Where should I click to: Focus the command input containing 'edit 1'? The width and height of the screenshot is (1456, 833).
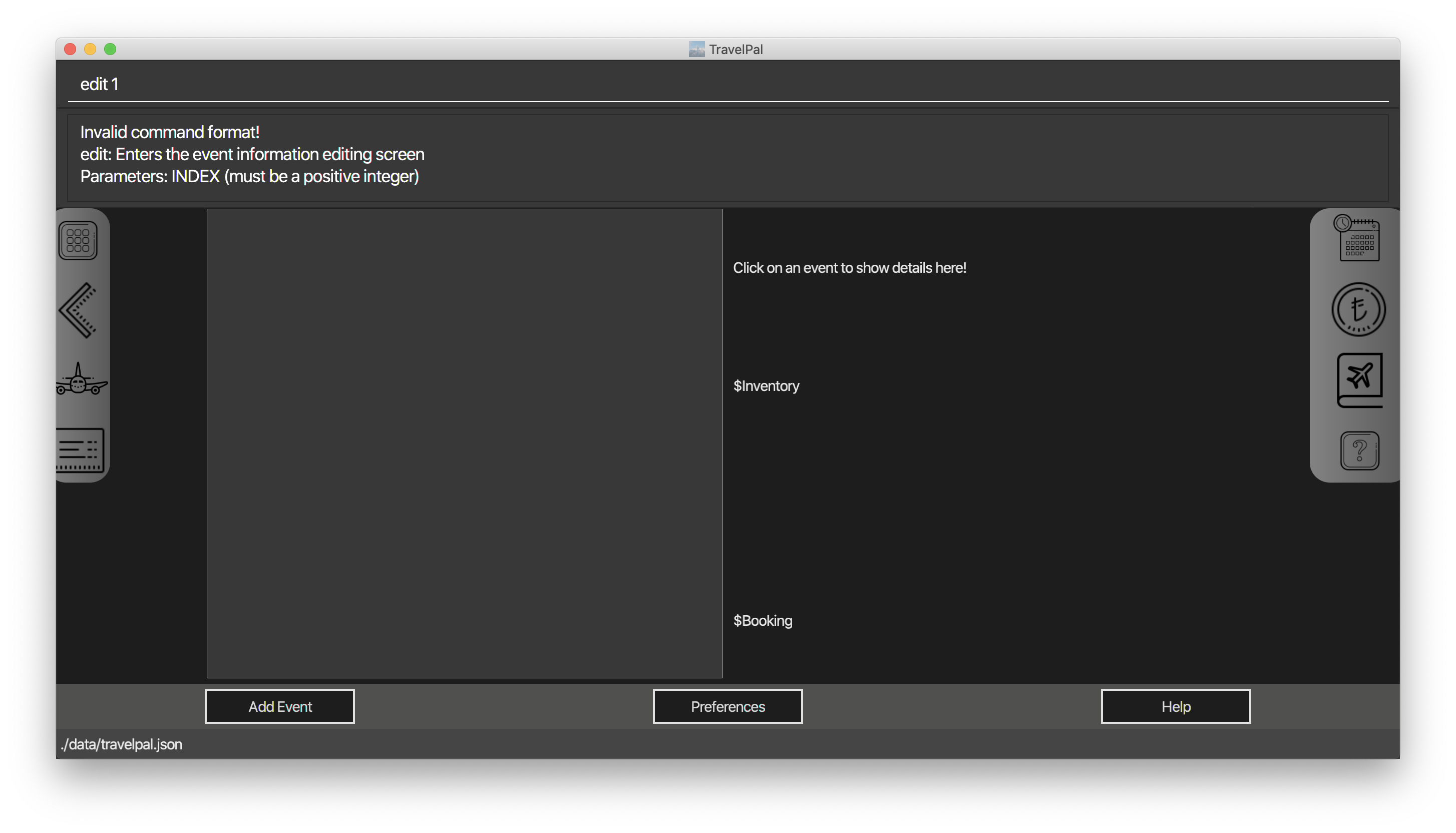[727, 85]
